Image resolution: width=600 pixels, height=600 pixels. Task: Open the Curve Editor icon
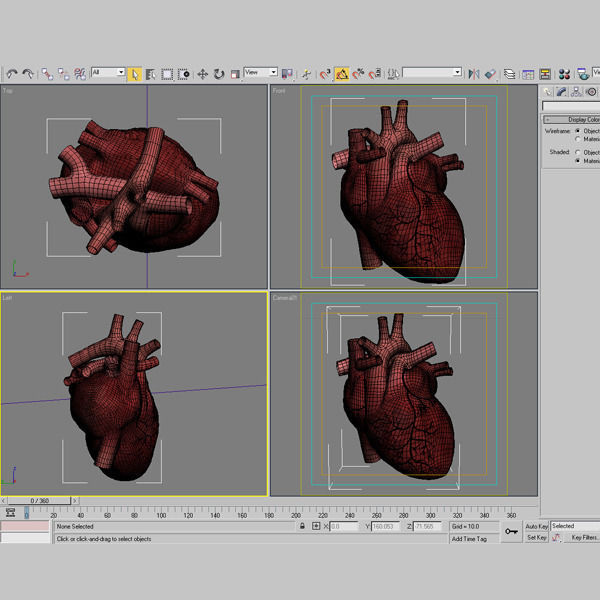(528, 74)
